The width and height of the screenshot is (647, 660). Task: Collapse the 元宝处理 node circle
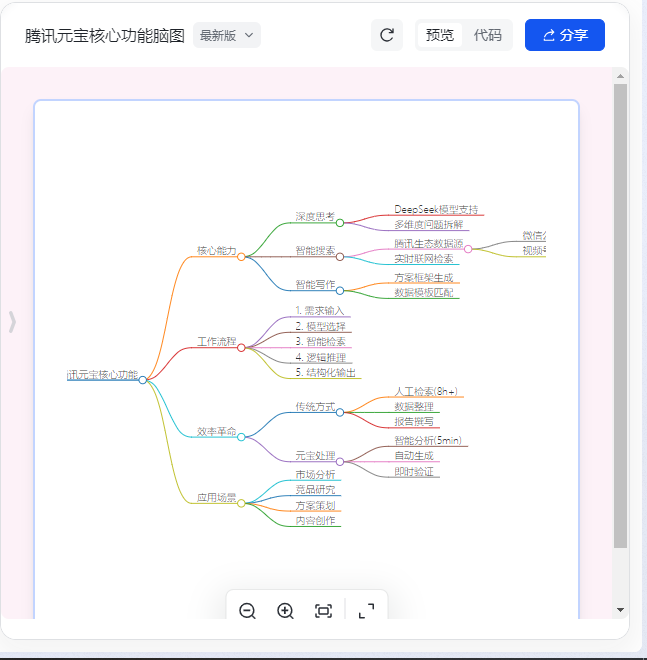tap(340, 462)
